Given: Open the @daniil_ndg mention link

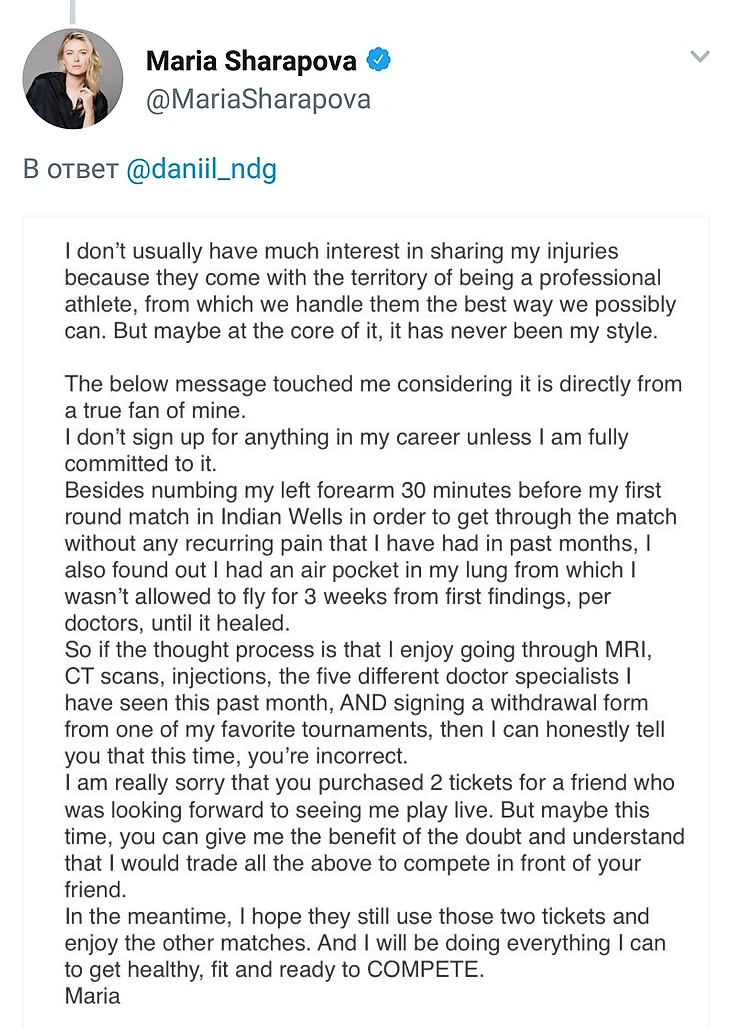Looking at the screenshot, I should point(201,169).
